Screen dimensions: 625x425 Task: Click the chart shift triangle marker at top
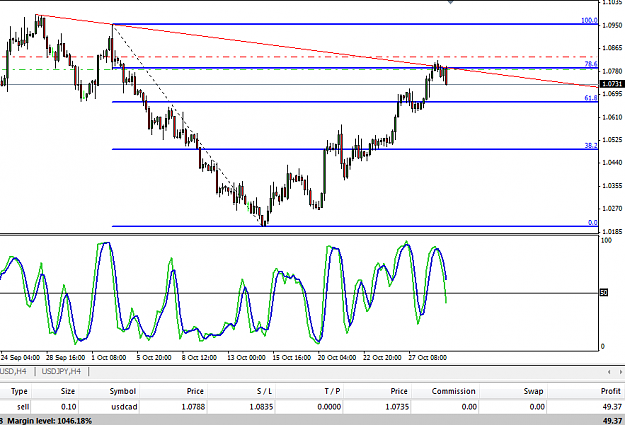450,2
